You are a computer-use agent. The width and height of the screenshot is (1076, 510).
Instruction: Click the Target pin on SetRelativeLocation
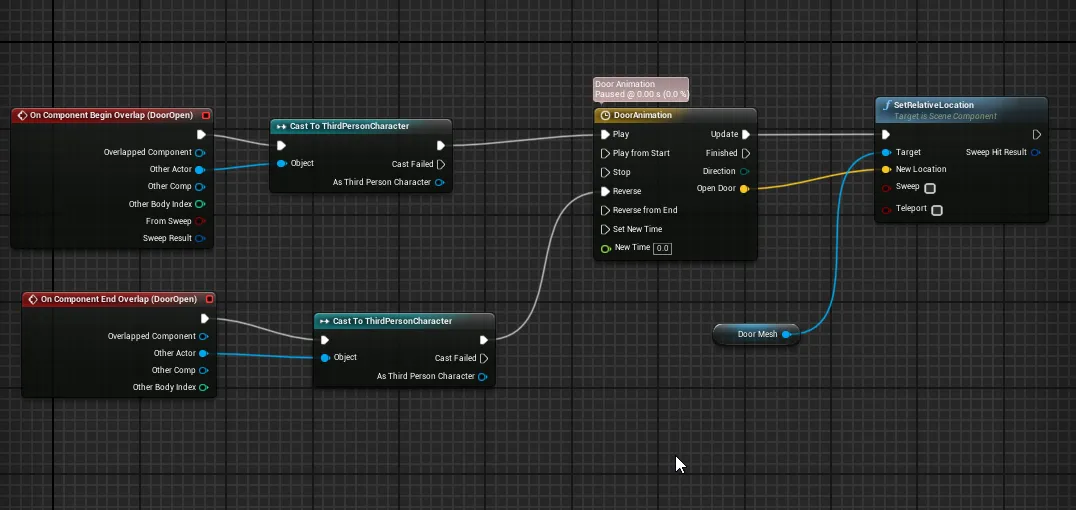[886, 152]
